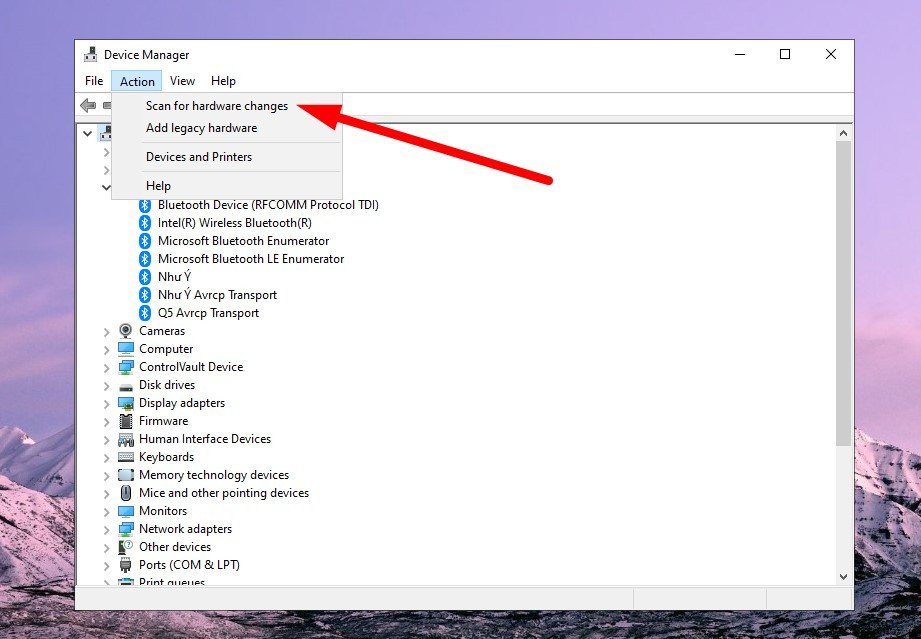
Task: Expand the Monitors category
Action: (x=107, y=511)
